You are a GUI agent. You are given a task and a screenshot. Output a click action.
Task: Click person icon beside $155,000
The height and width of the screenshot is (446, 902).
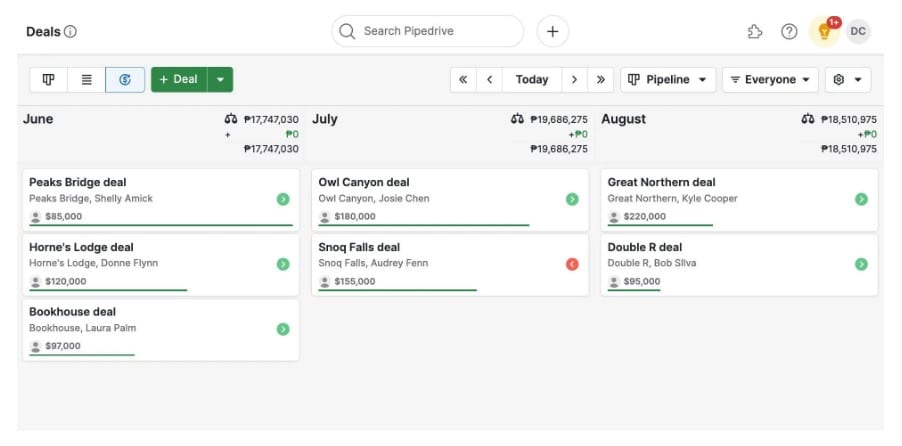(325, 282)
